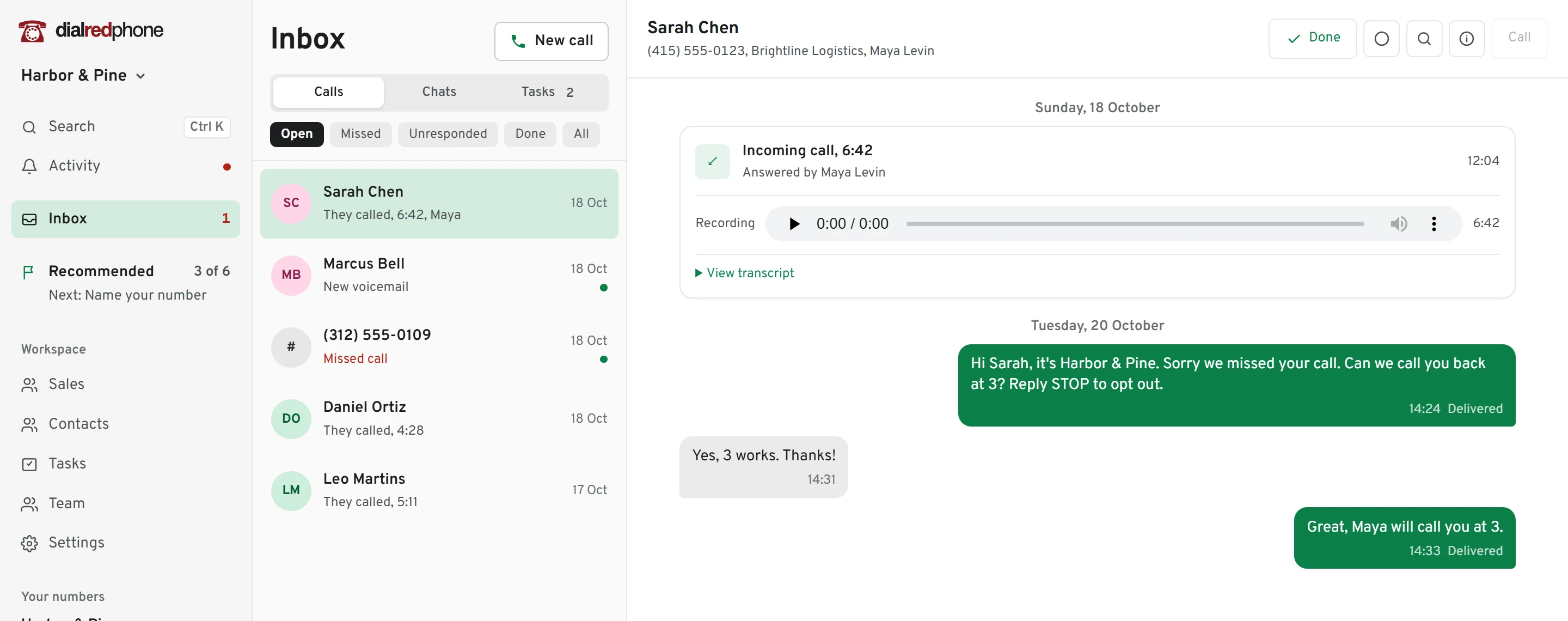This screenshot has width=1568, height=621.
Task: Expand the Harbor & Pine workspace dropdown
Action: pos(83,76)
